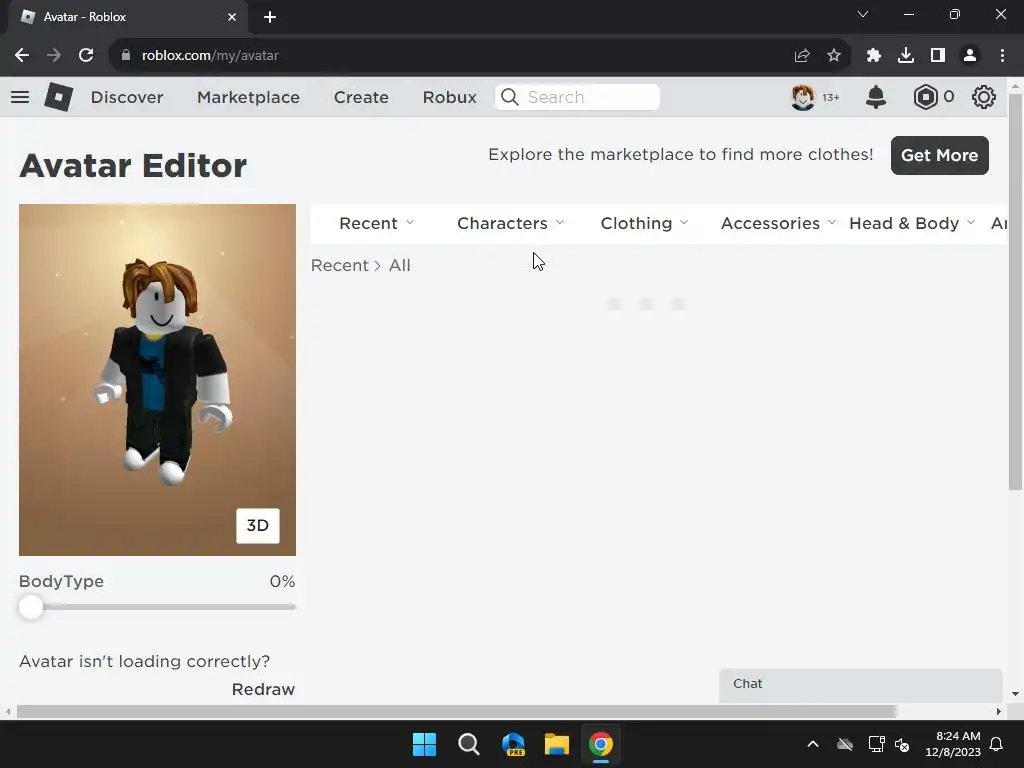
Task: Open Chrome downloads icon
Action: coord(906,56)
